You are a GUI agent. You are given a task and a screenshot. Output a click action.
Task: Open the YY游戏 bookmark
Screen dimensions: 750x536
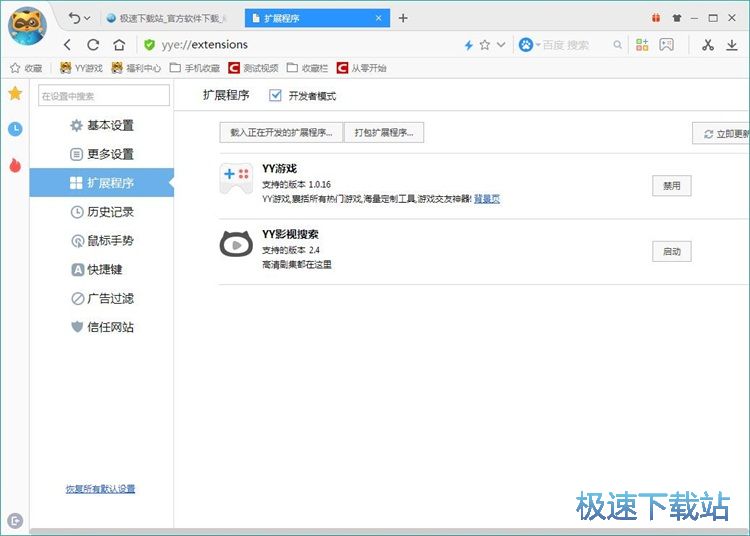coord(81,68)
